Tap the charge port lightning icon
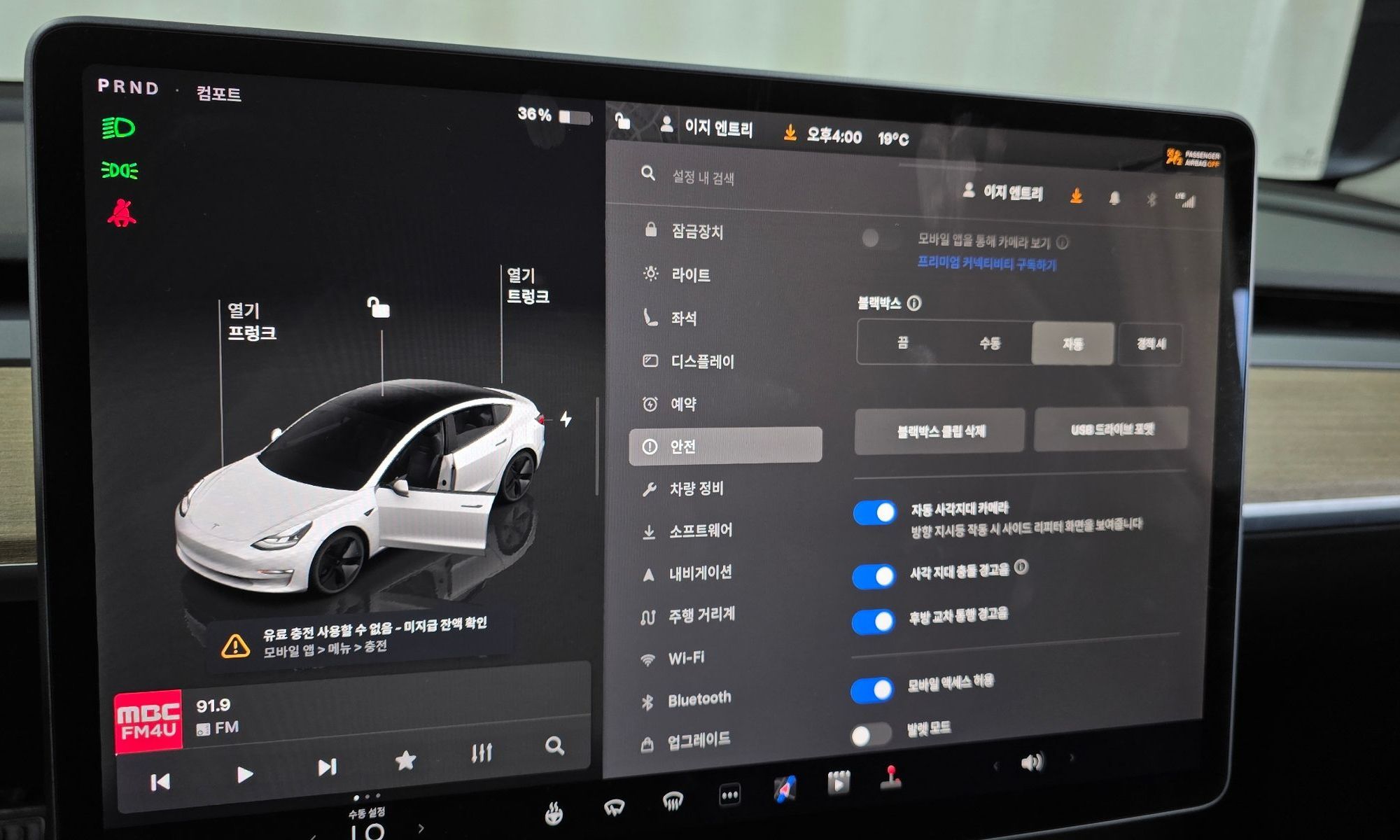Viewport: 1400px width, 840px height. tap(566, 419)
